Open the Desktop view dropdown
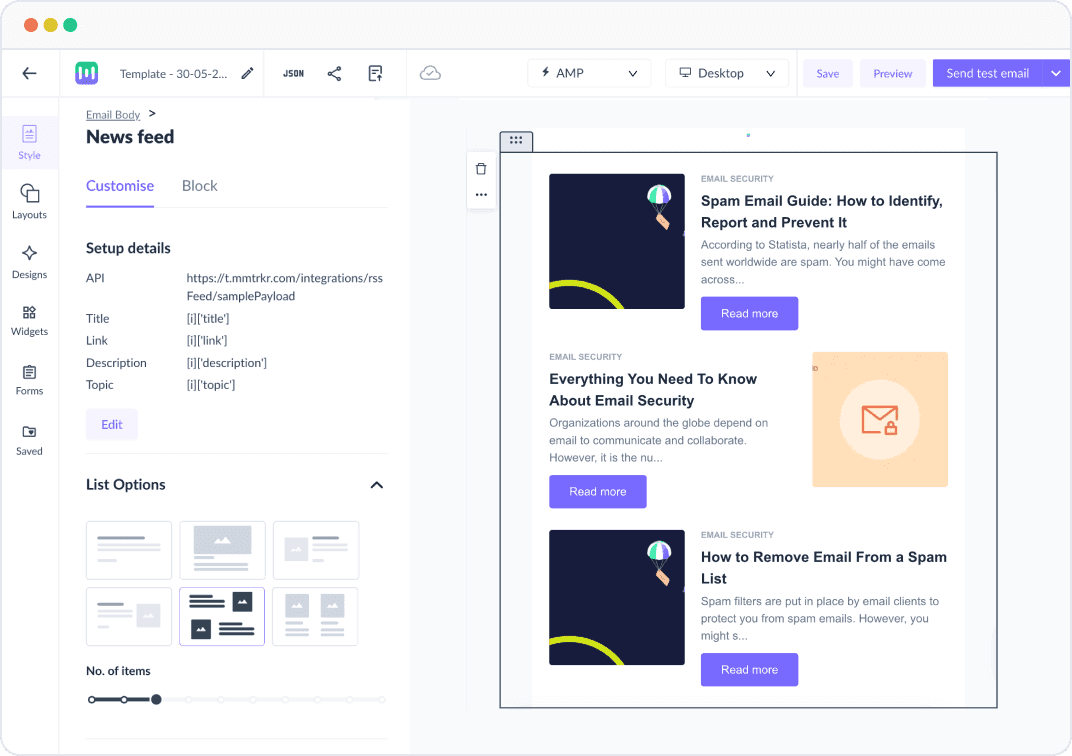The width and height of the screenshot is (1072, 756). coord(727,73)
